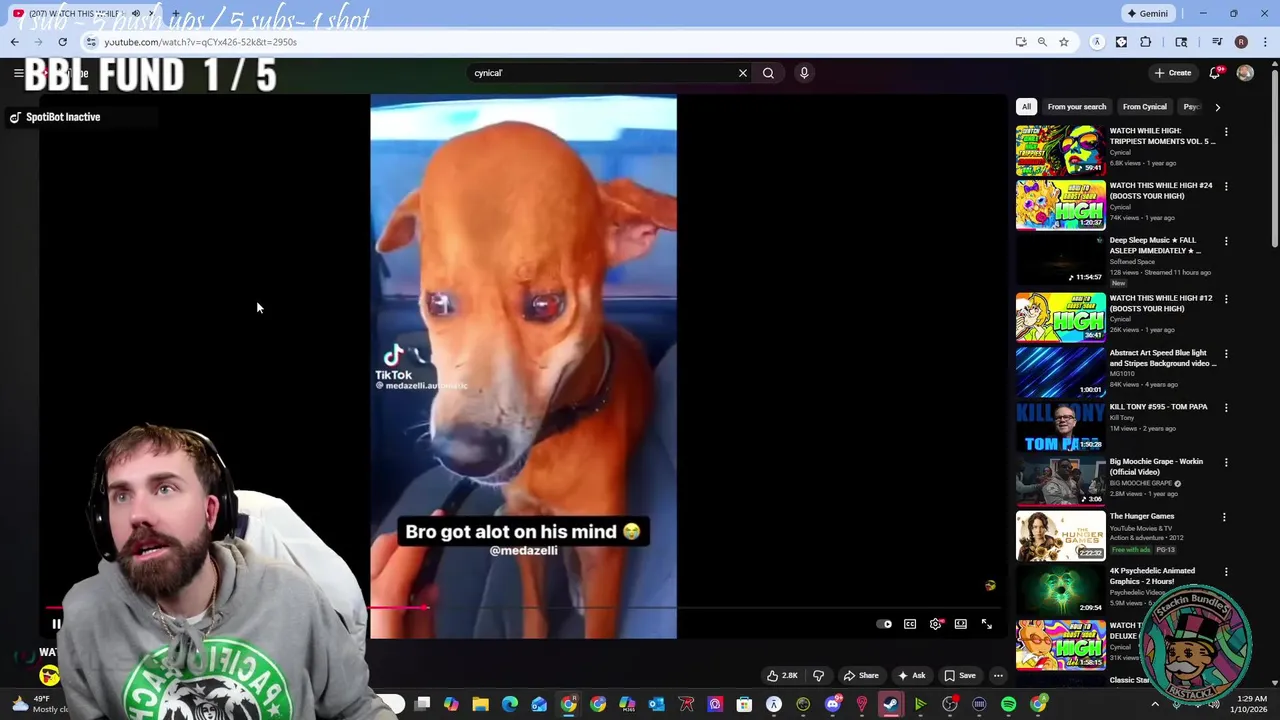Open options menu for Kill Tony #595 video

[x=1226, y=408]
